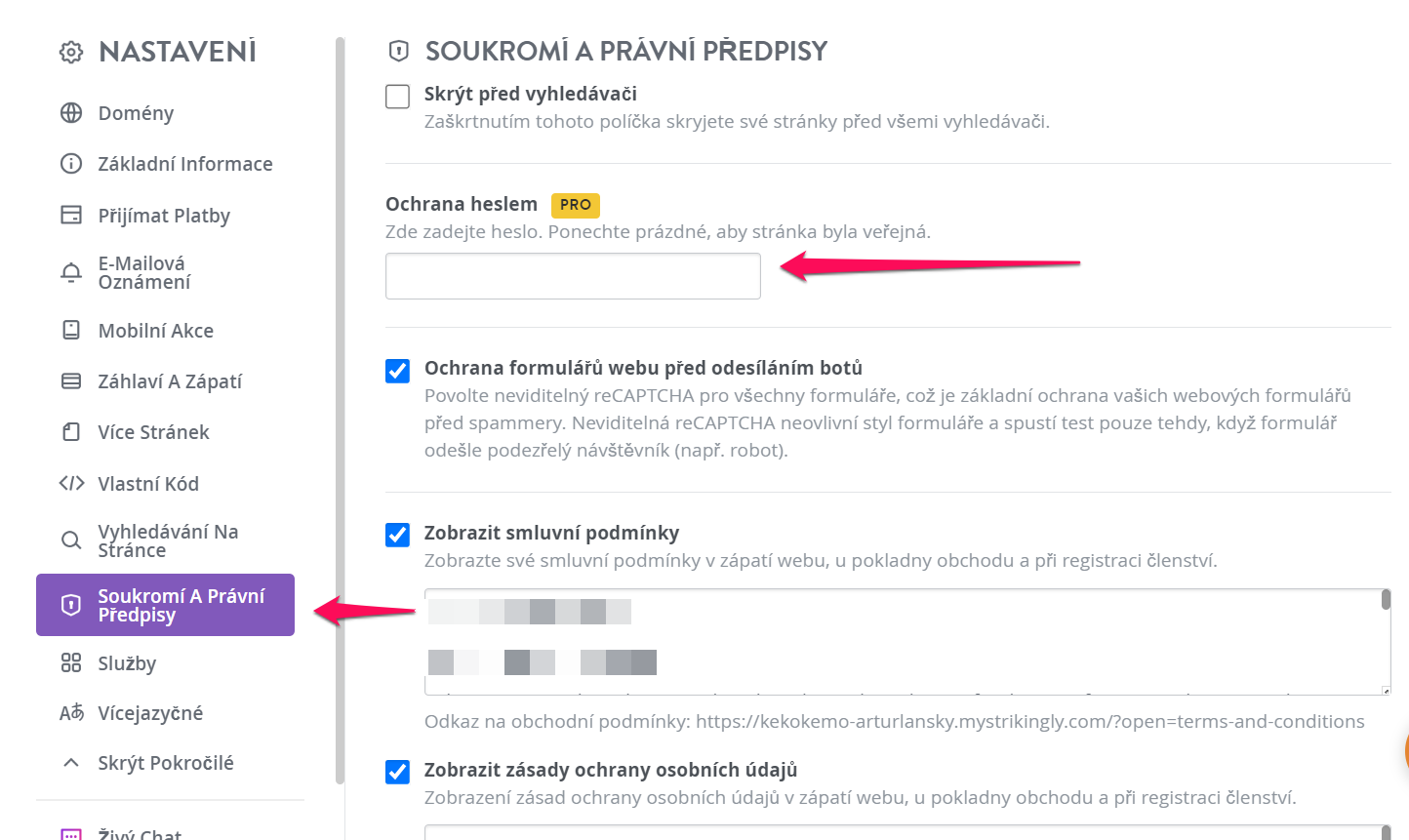Click the magnifier icon for Vyhledávání Na Stránce
The image size is (1409, 840).
(x=71, y=540)
